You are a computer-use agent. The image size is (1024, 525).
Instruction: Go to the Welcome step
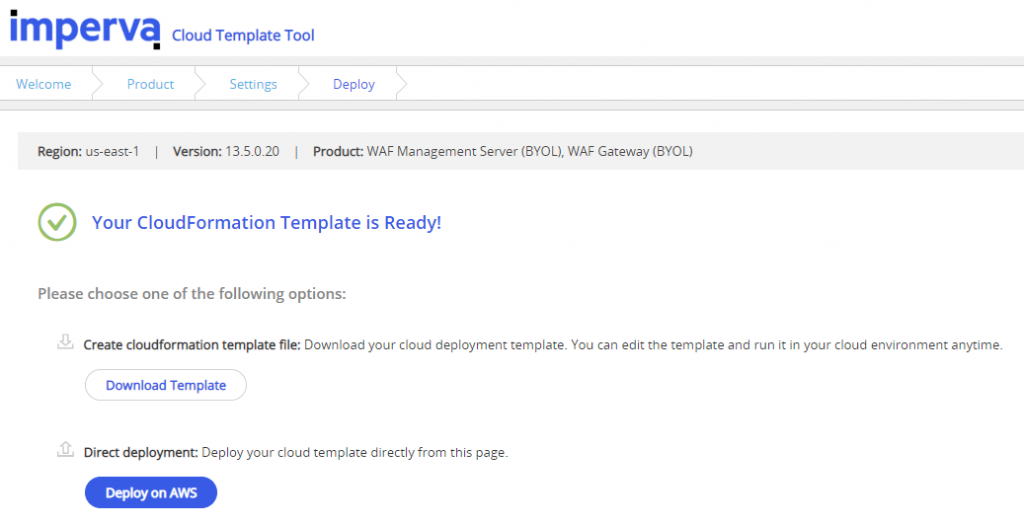(x=44, y=84)
